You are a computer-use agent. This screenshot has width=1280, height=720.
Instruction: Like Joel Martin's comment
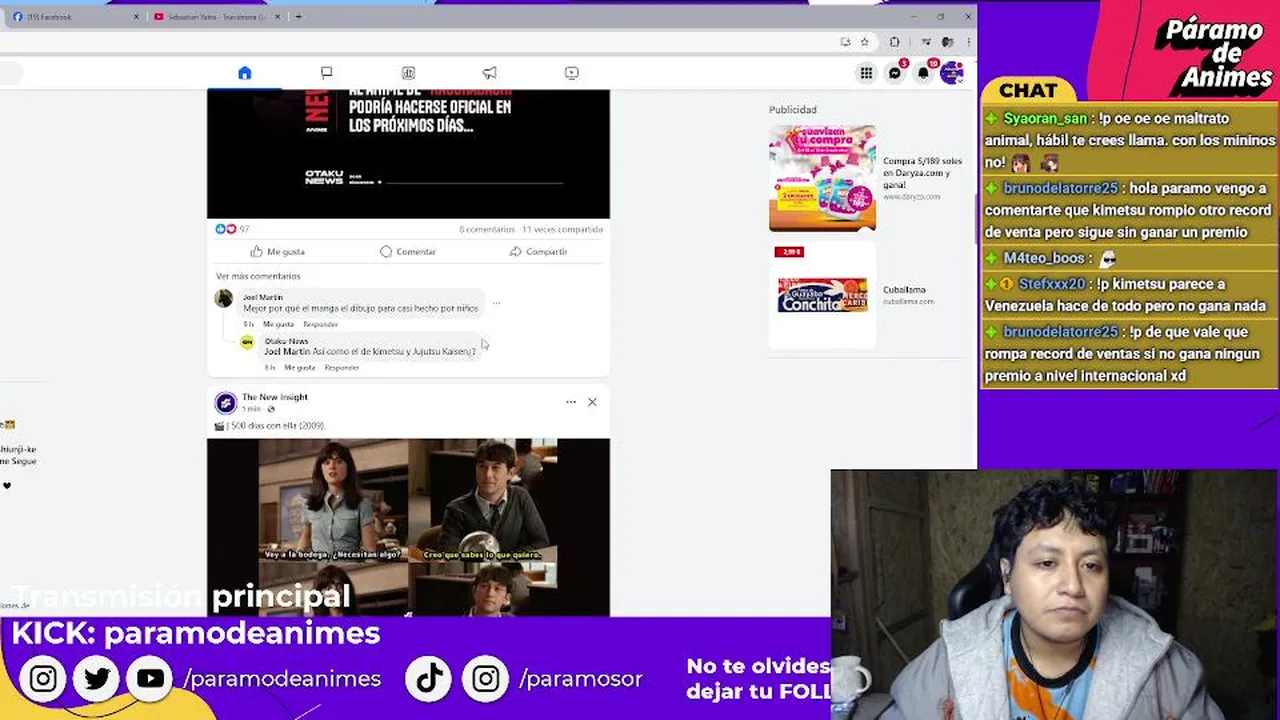point(278,324)
